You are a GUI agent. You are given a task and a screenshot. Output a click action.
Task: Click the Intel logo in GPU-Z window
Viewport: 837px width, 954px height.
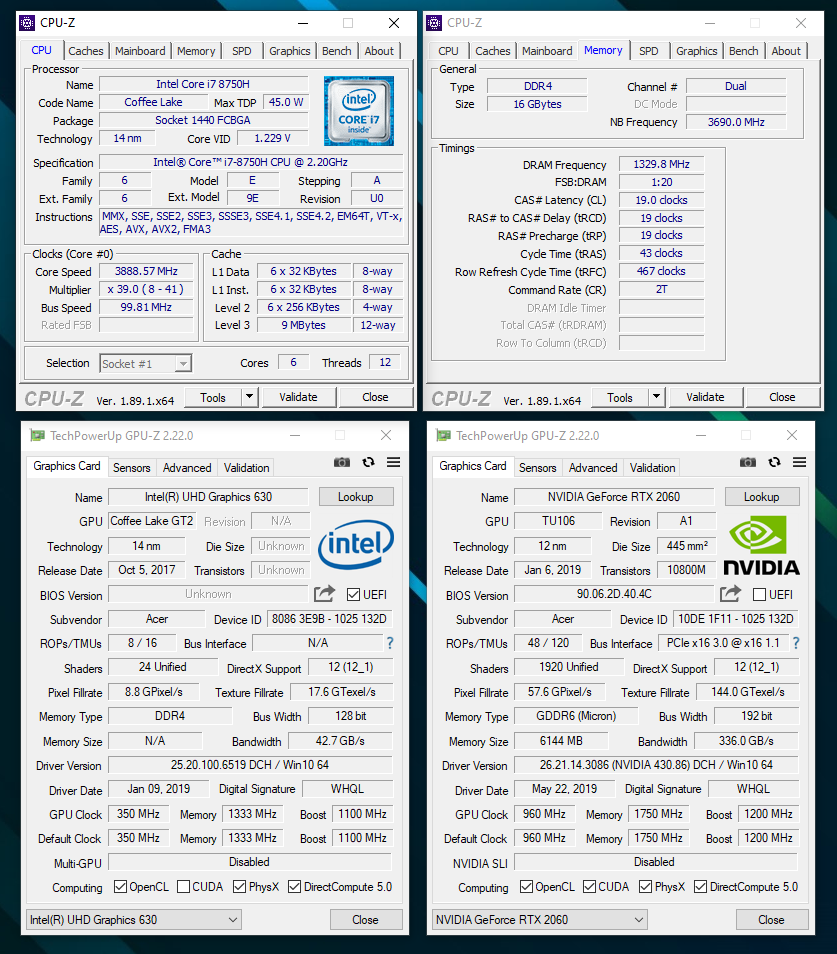tap(356, 543)
